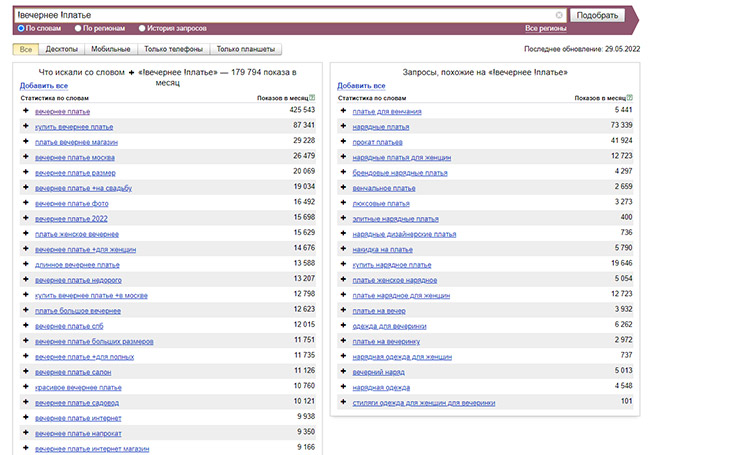Add 'платье на вечер' with its plus icon
Image resolution: width=750 pixels, height=455 pixels.
click(x=343, y=310)
